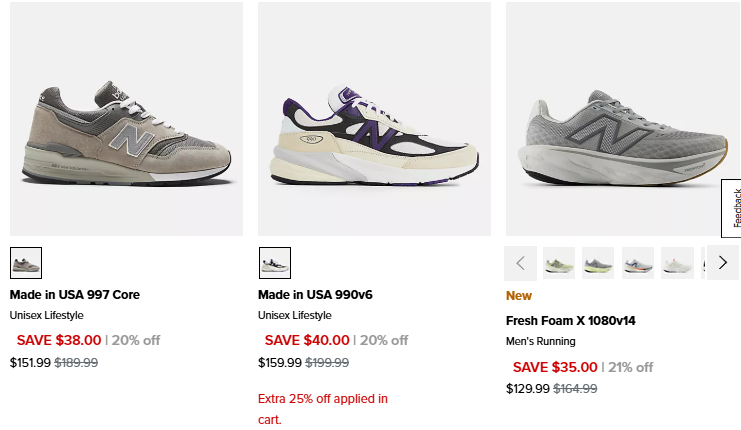
Task: Click the $129.99 sale price
Action: [526, 389]
